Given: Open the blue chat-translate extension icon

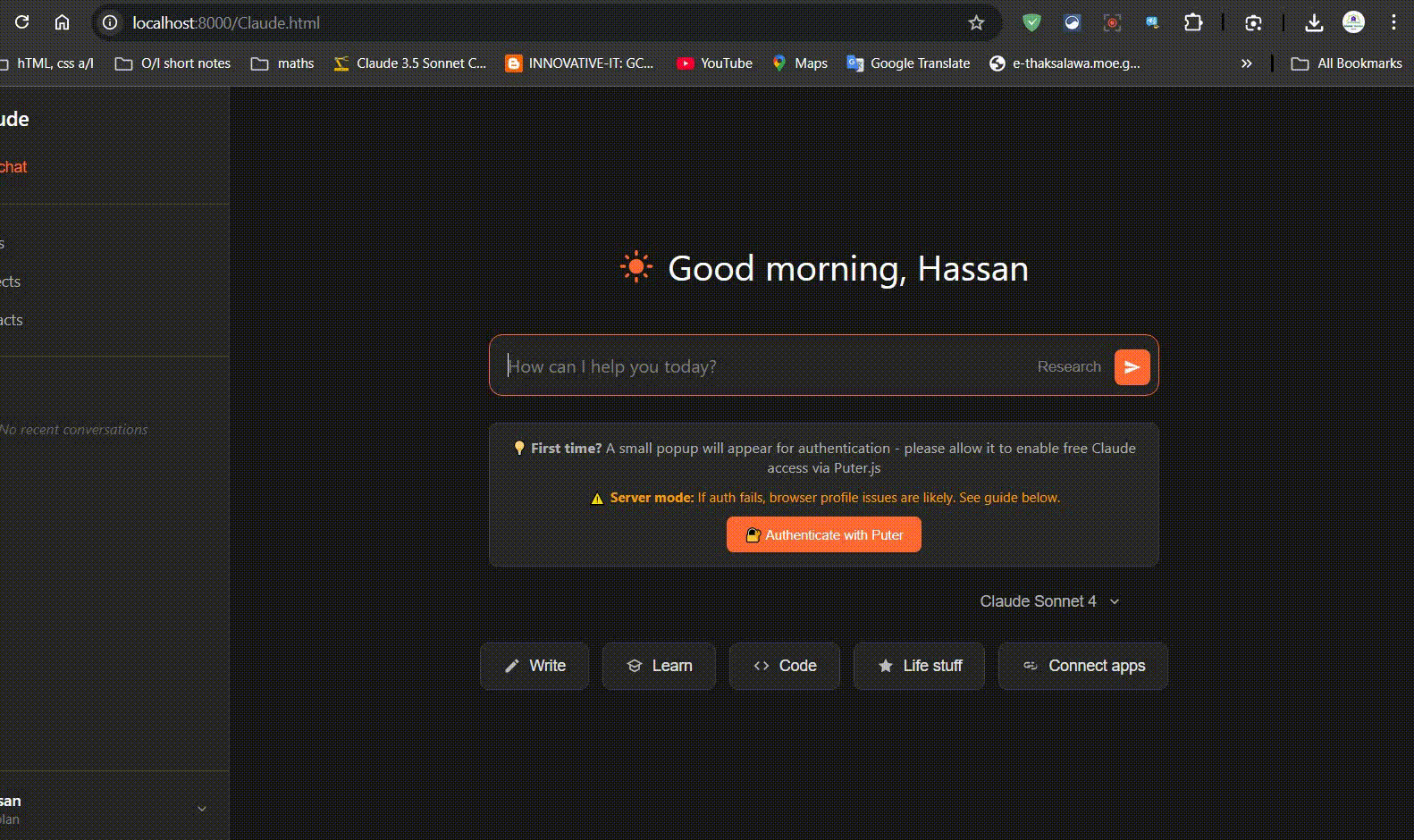Looking at the screenshot, I should [x=1152, y=22].
